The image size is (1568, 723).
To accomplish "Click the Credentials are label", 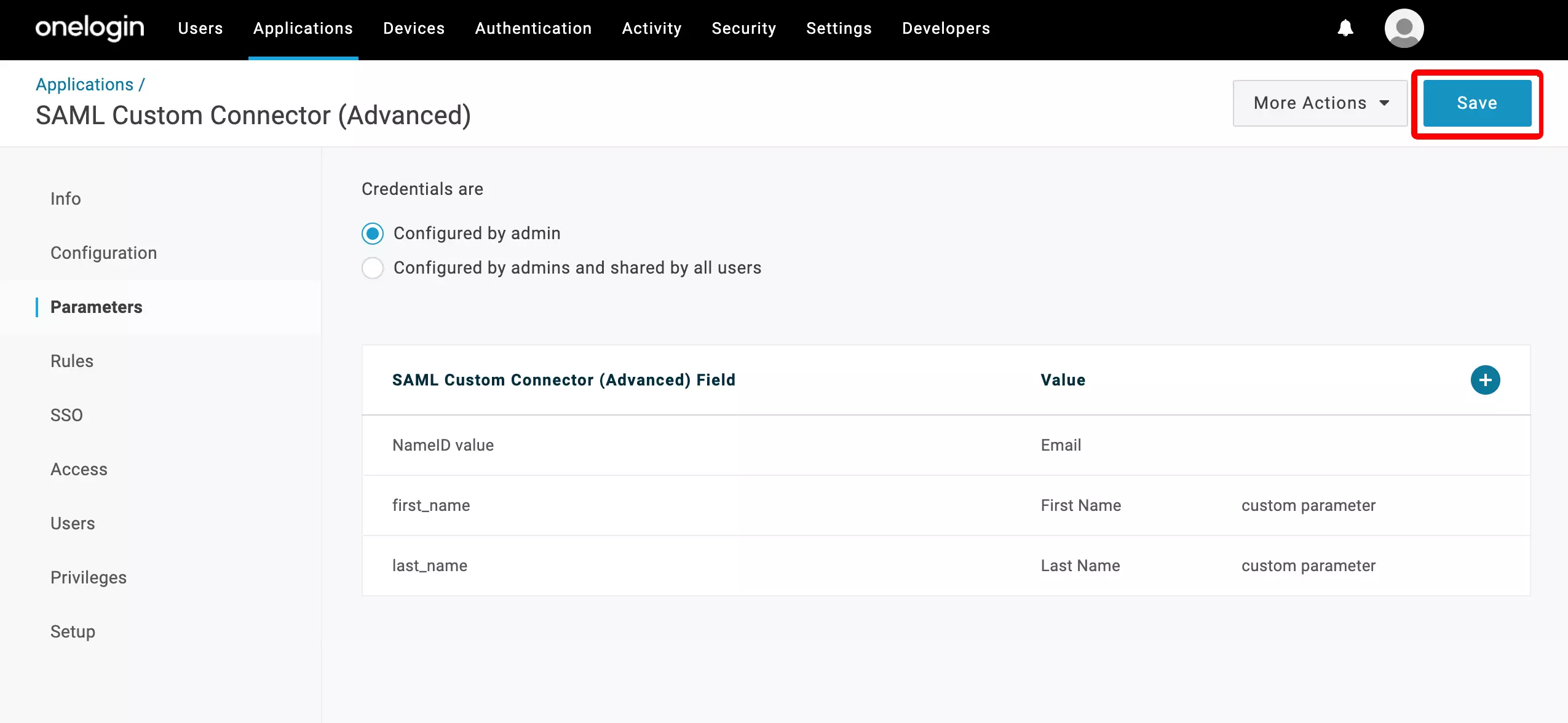I will [x=422, y=189].
